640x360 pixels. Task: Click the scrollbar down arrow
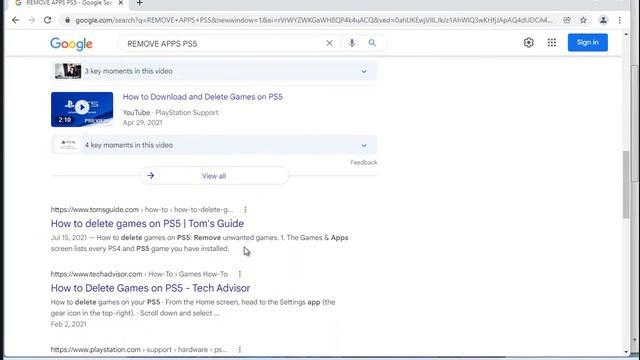click(626, 352)
